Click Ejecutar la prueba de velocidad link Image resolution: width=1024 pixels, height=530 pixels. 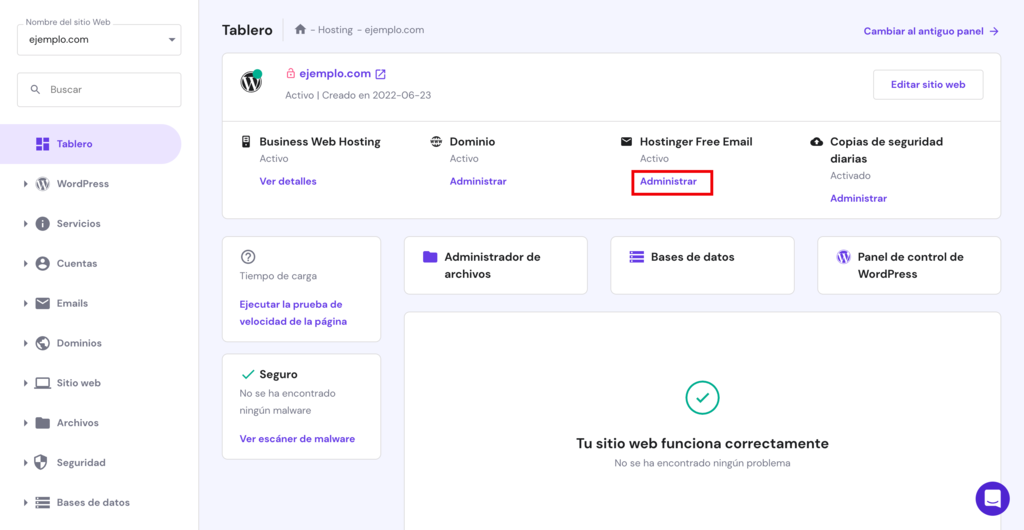[x=293, y=313]
